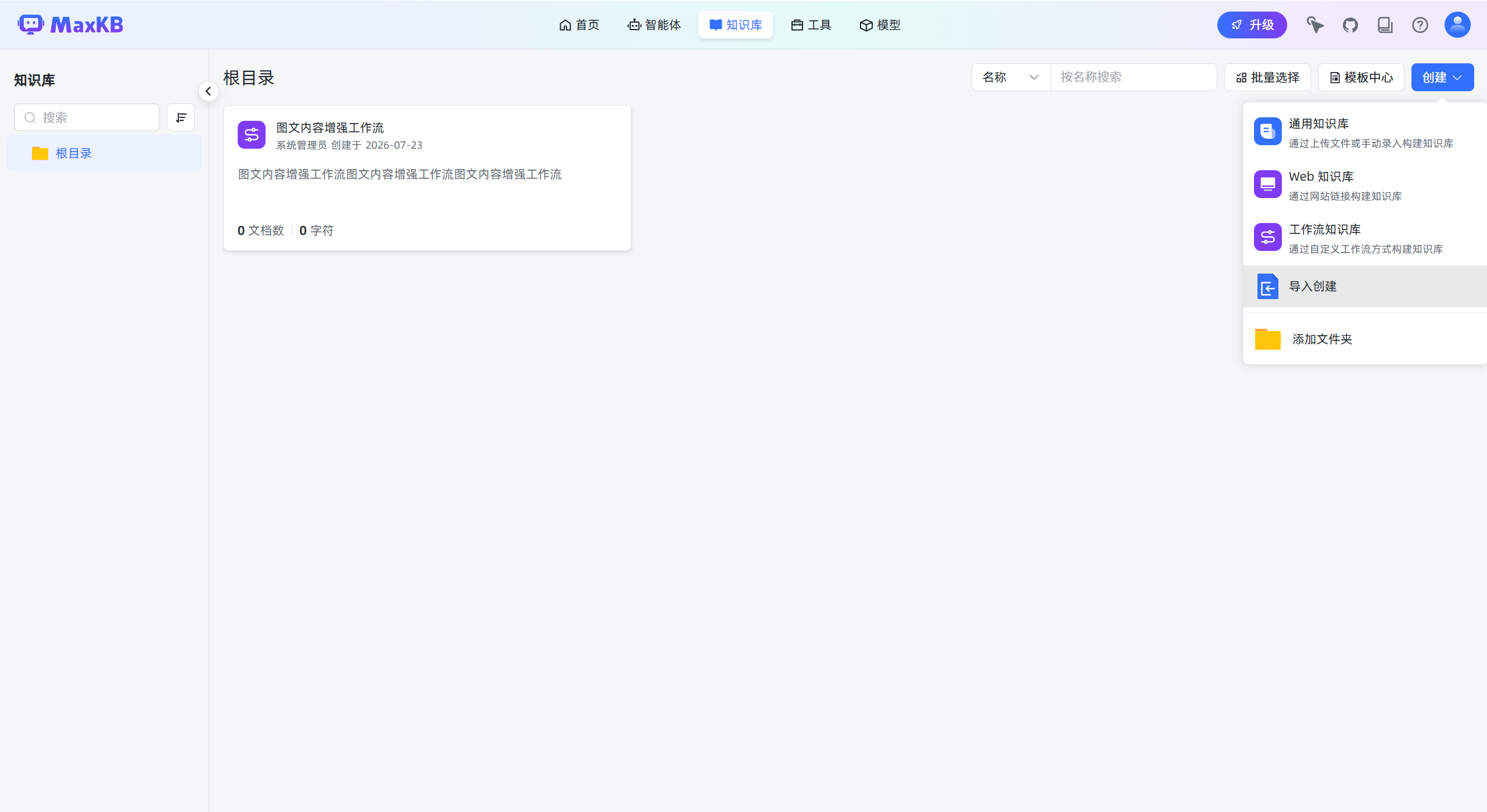Select 添加文件夹 menu entry
The width and height of the screenshot is (1487, 812).
click(x=1365, y=339)
